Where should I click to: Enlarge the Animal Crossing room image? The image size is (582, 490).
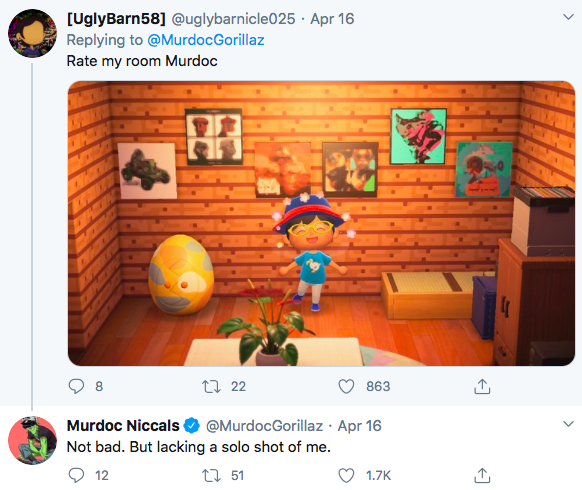(x=321, y=223)
